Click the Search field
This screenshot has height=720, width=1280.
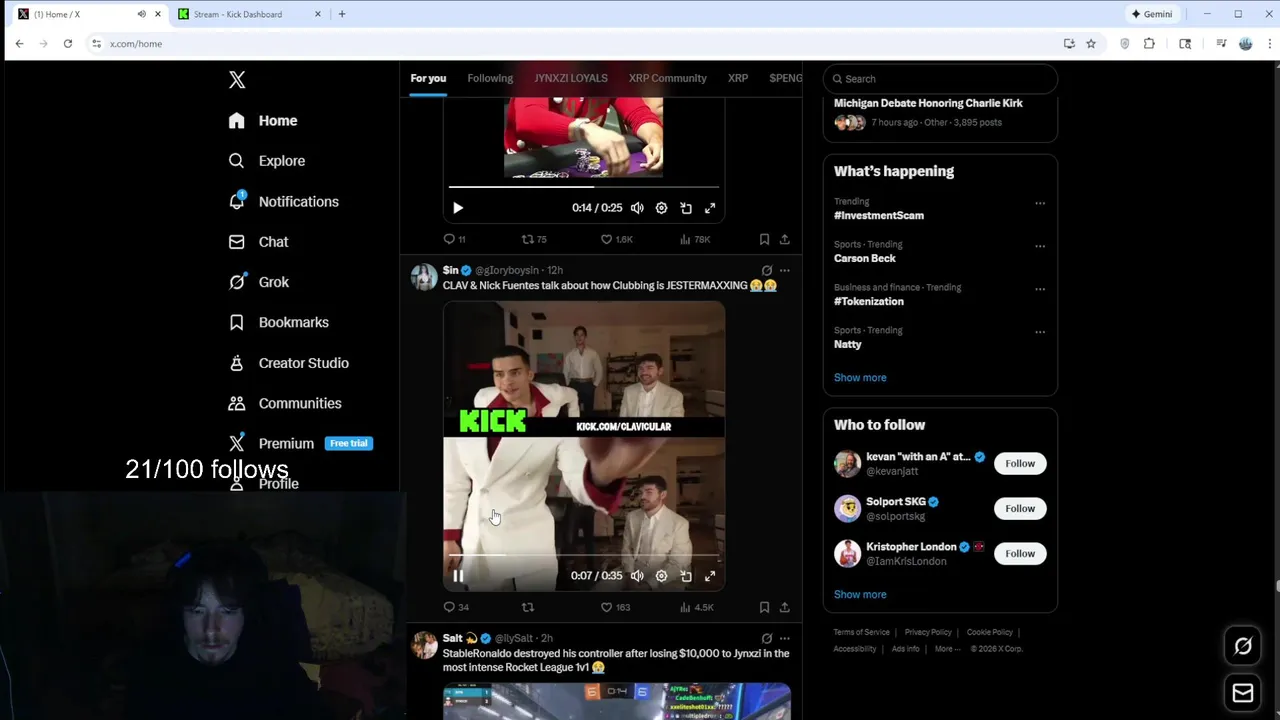click(940, 79)
